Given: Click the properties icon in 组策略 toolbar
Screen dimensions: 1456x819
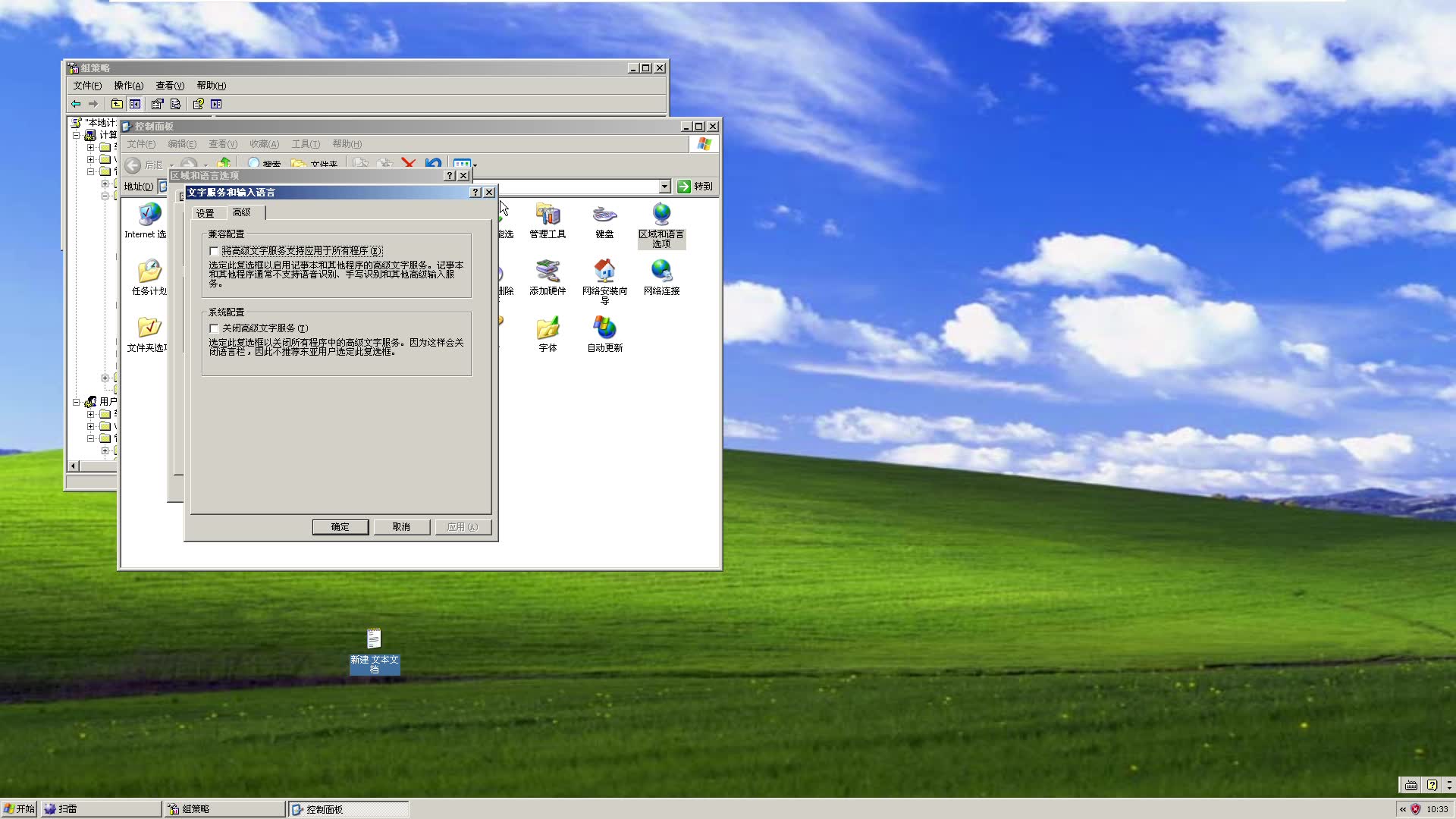Looking at the screenshot, I should 157,104.
